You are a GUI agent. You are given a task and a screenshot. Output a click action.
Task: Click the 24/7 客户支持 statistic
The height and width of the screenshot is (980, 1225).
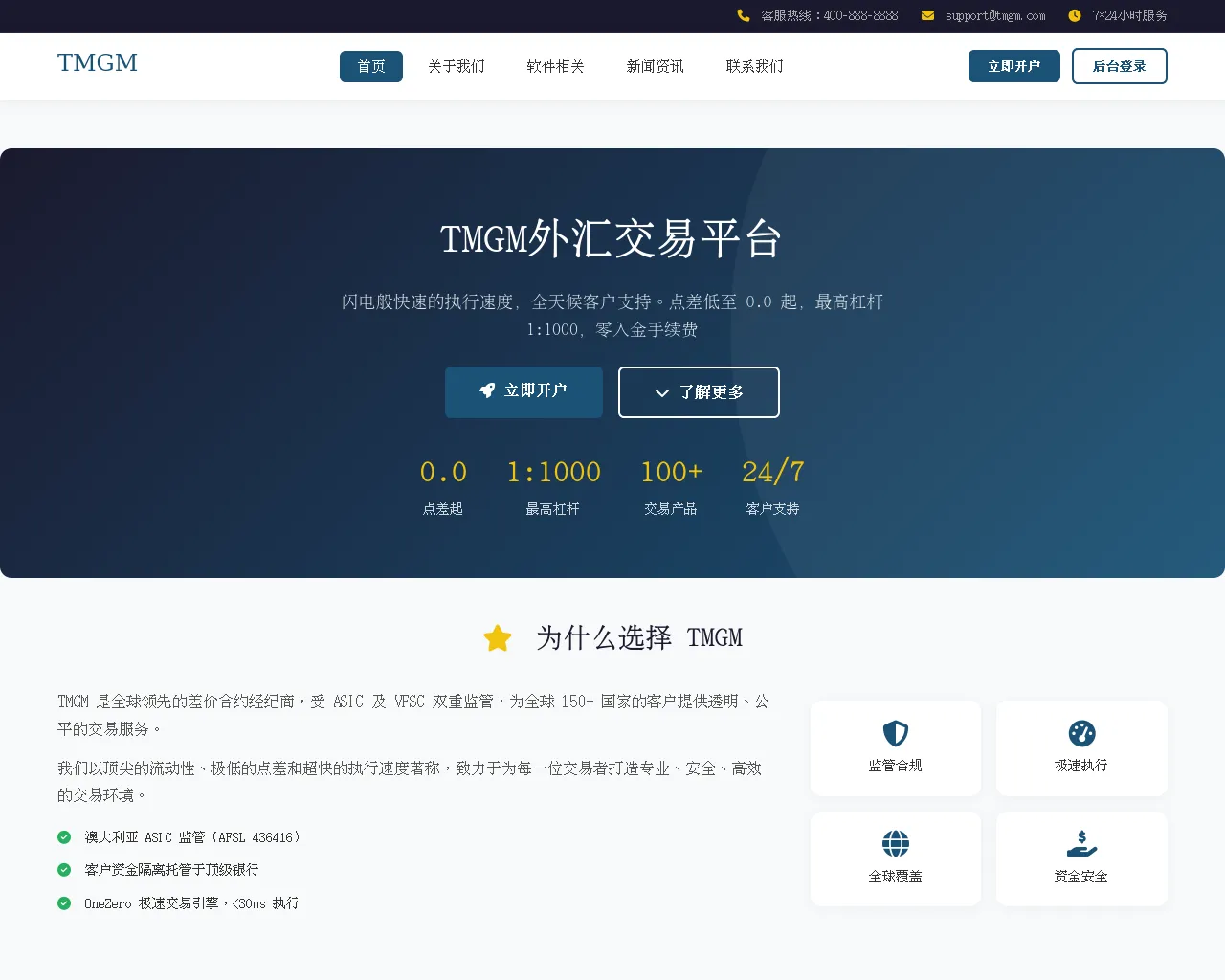[x=772, y=487]
